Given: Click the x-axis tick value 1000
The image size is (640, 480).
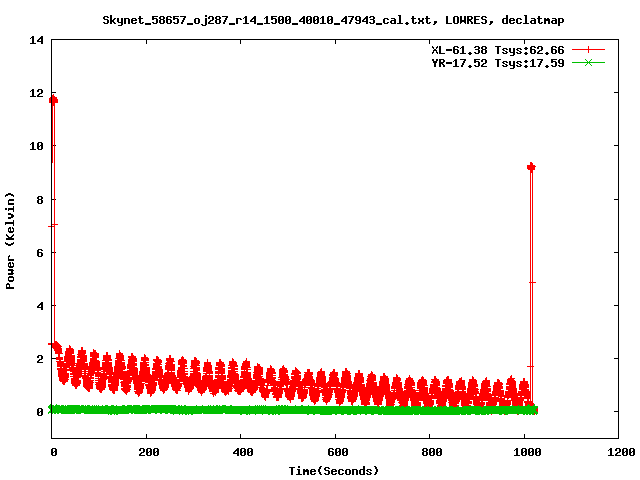Looking at the screenshot, I should point(527,452).
